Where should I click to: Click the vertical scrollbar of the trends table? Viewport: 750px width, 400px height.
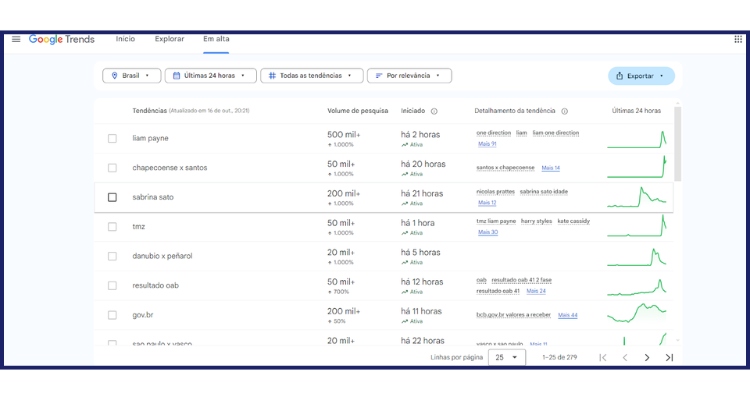[x=677, y=144]
